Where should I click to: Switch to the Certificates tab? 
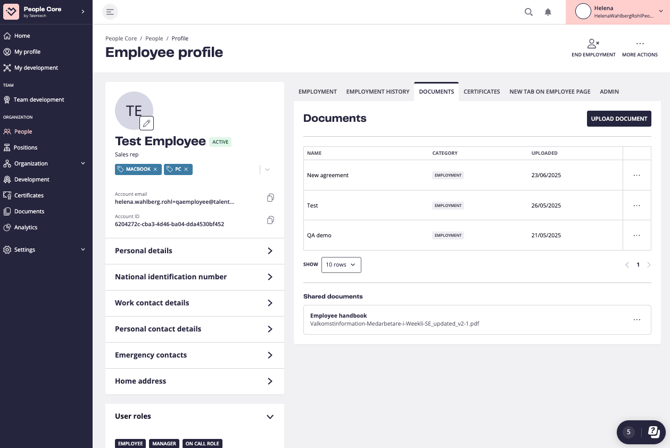(481, 91)
